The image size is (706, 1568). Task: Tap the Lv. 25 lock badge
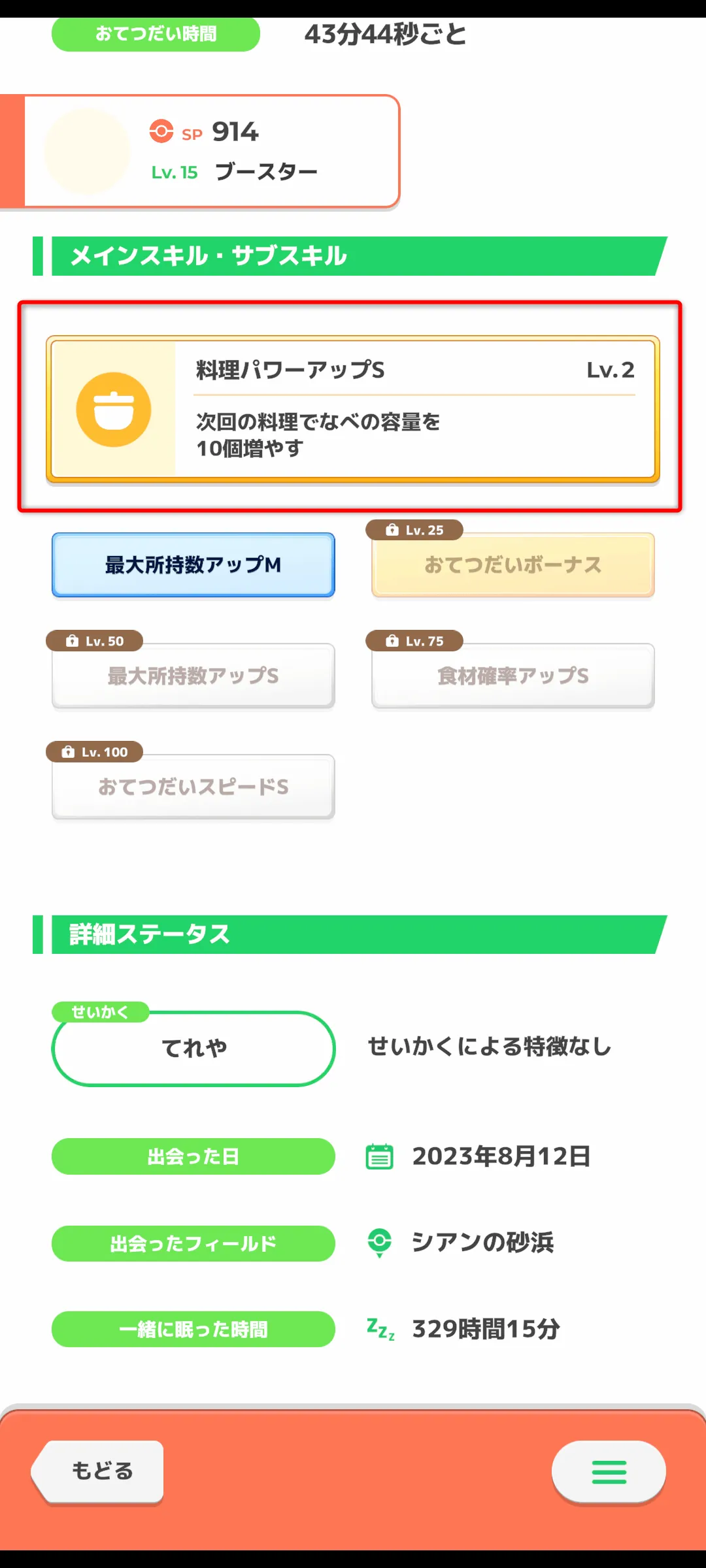coord(414,530)
